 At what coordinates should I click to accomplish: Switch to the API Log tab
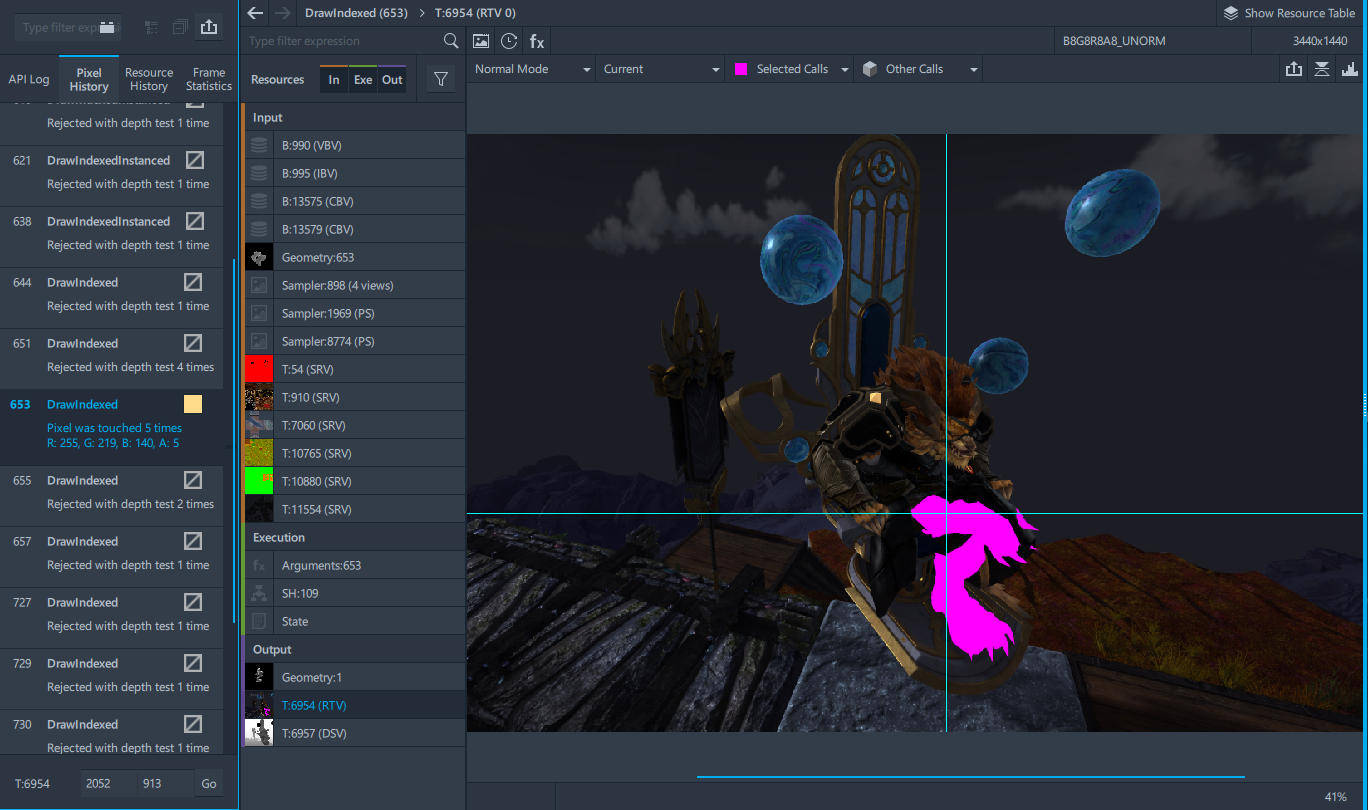pyautogui.click(x=29, y=79)
